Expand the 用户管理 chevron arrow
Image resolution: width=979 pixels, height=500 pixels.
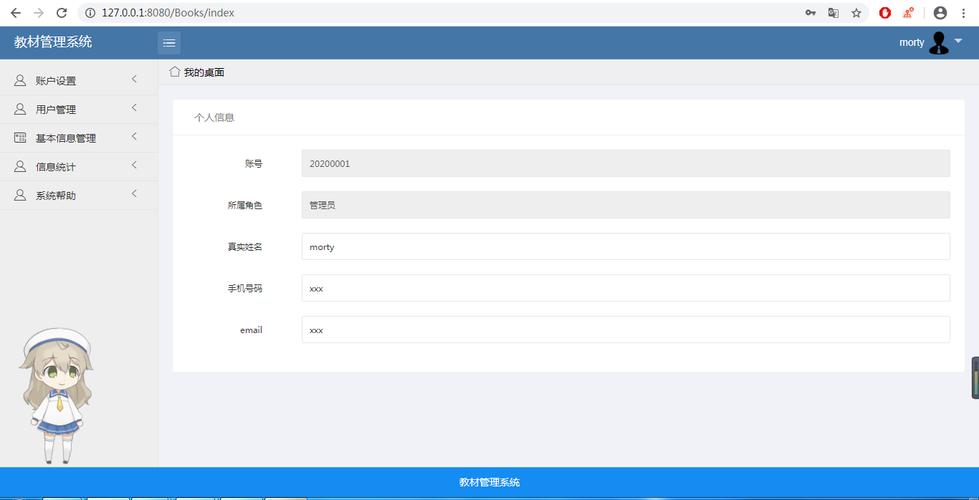134,108
